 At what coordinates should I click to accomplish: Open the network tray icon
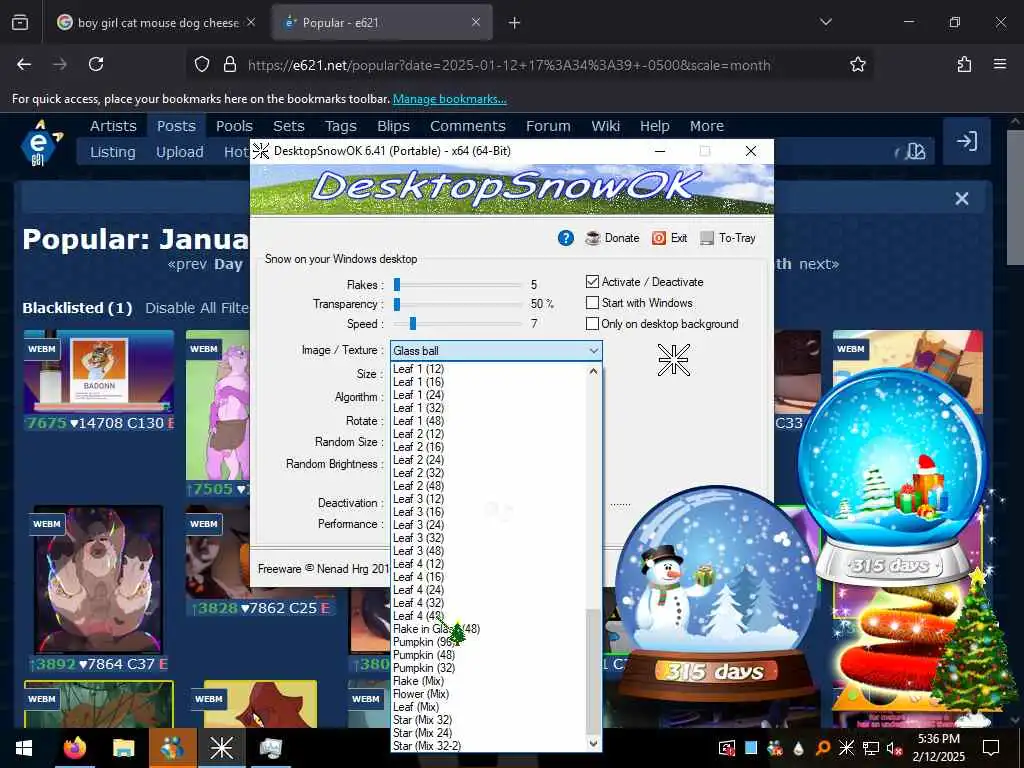pos(870,748)
